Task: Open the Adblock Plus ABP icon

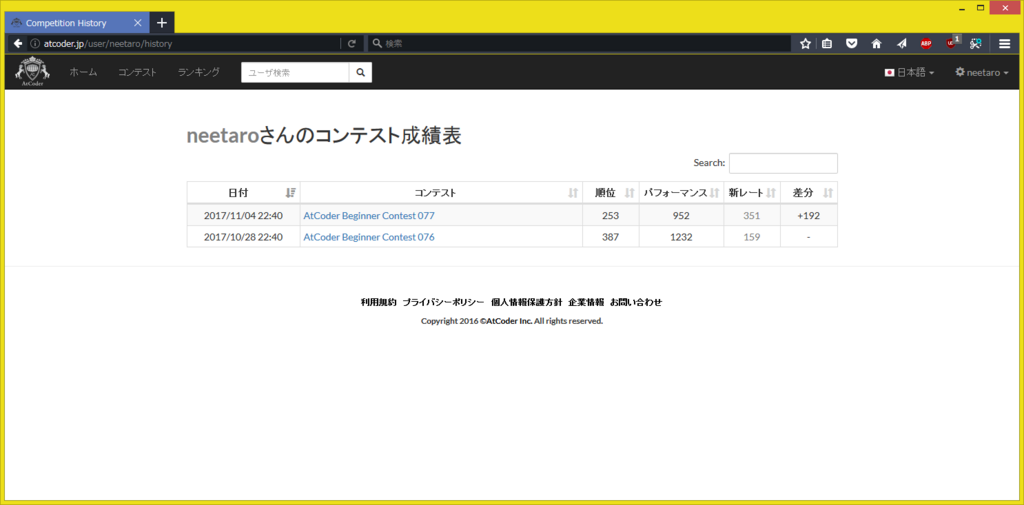Action: 925,44
